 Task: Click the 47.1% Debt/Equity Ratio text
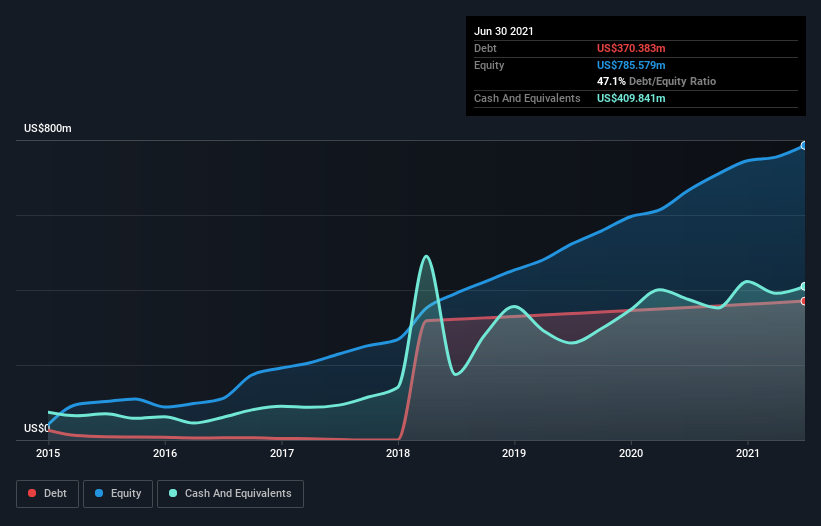[x=657, y=81]
